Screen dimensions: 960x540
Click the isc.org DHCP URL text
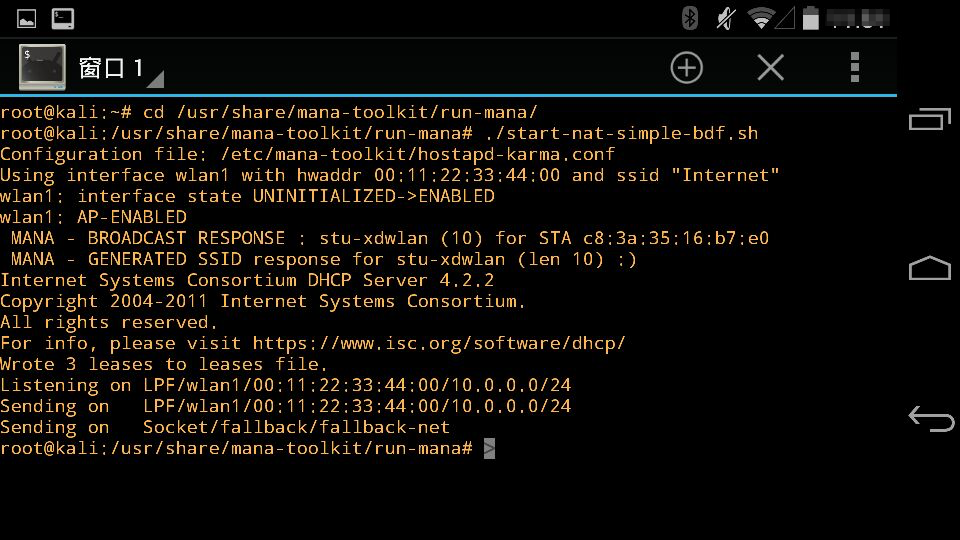click(439, 343)
